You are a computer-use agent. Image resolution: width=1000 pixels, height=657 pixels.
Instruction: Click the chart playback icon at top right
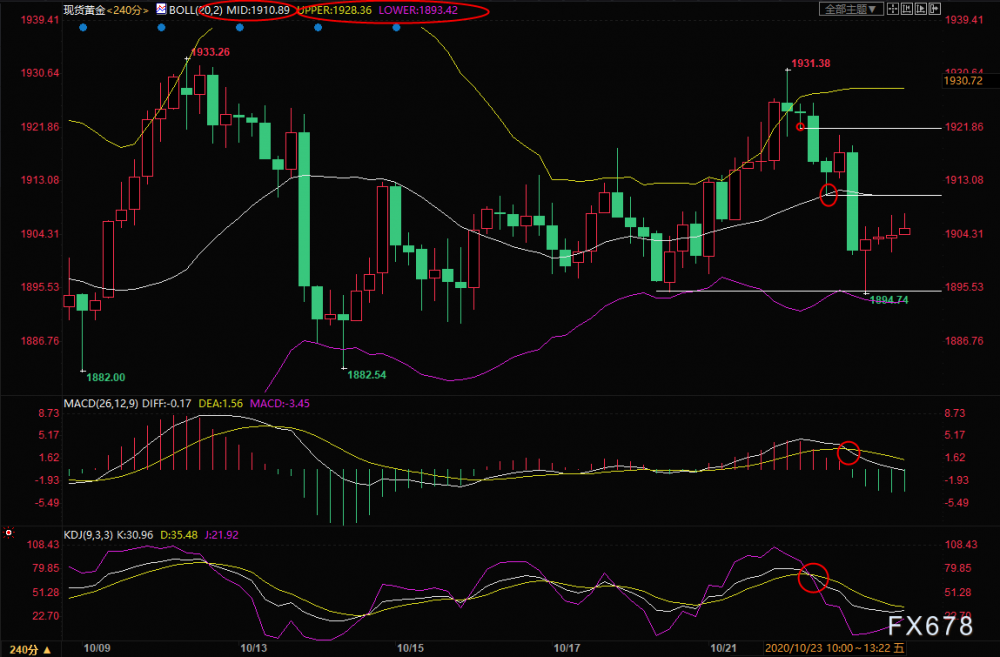pyautogui.click(x=921, y=9)
